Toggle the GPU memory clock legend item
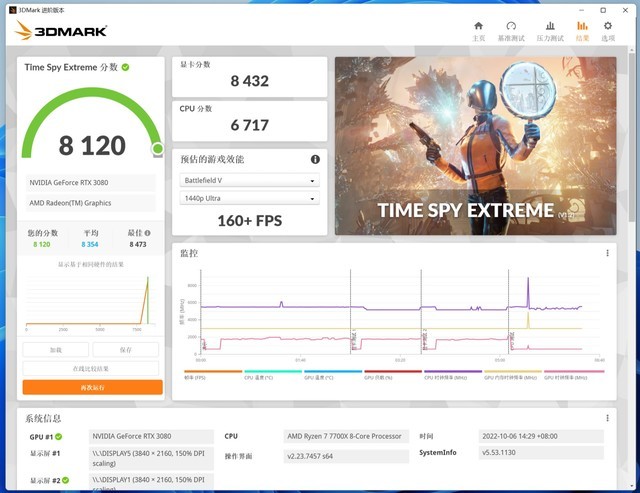The image size is (640, 493). [513, 375]
